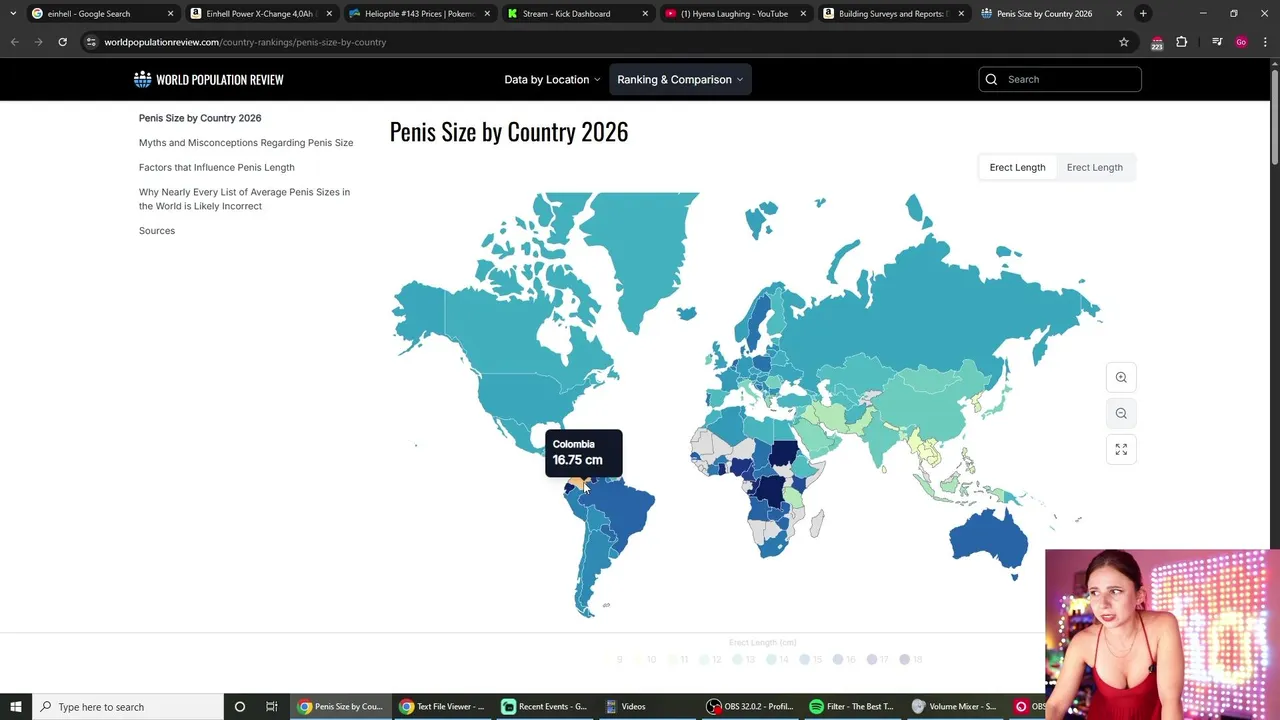Click the site Search input field
The image size is (1280, 720).
pyautogui.click(x=1060, y=79)
